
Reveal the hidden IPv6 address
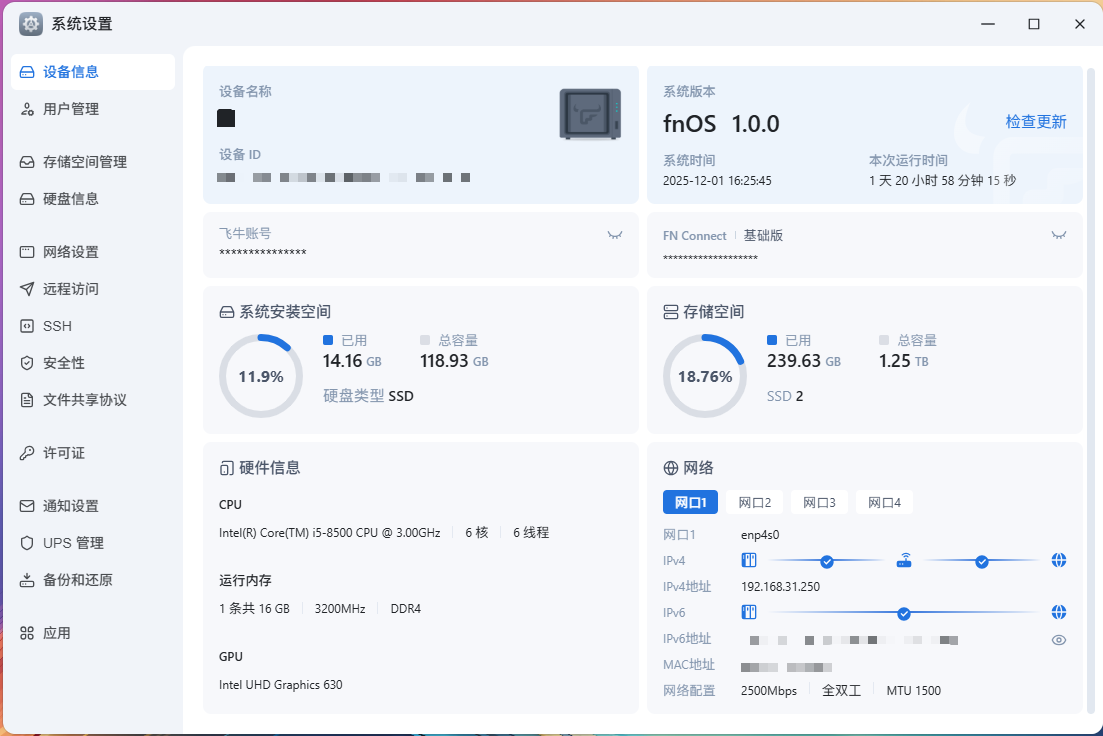(x=1059, y=639)
